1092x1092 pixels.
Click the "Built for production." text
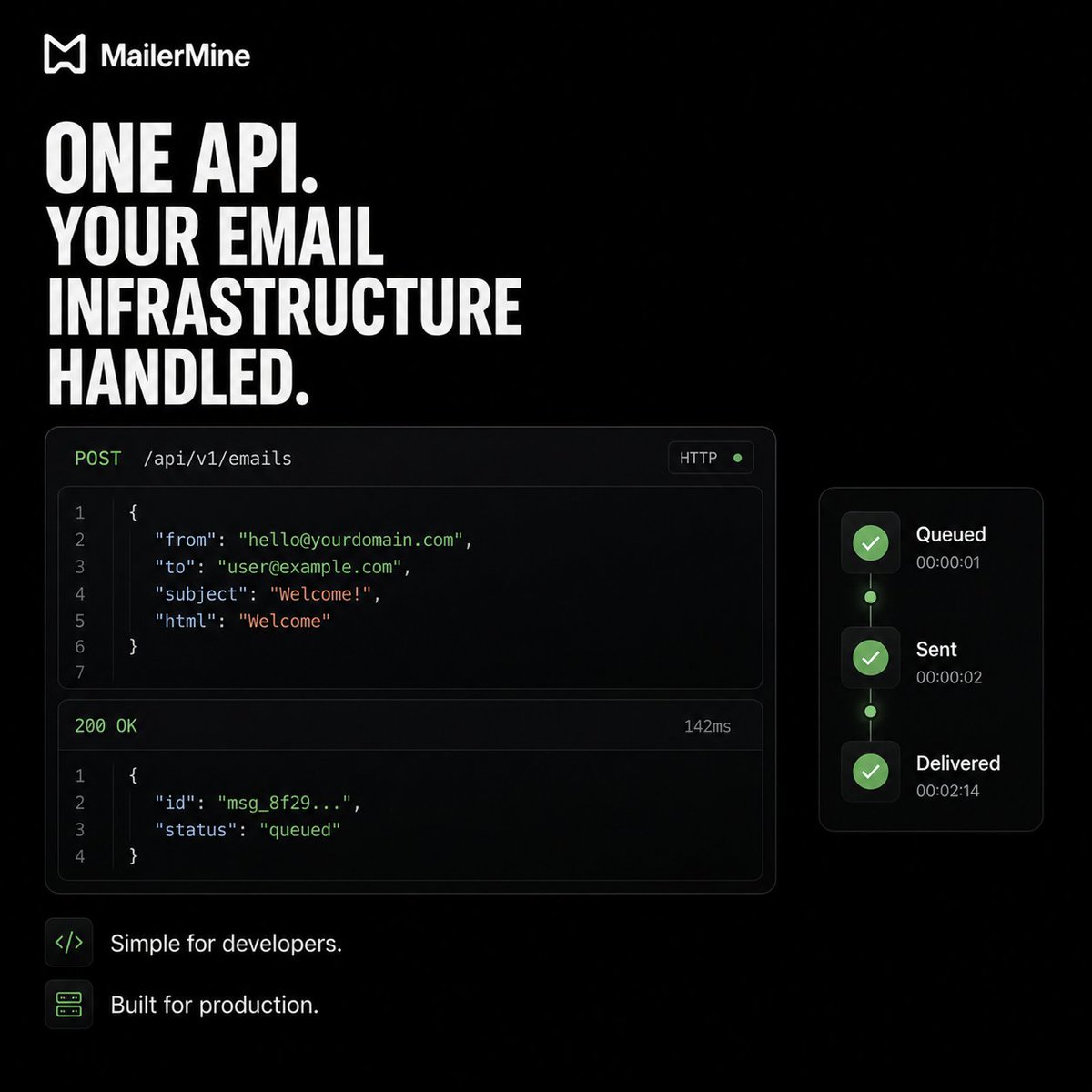(x=215, y=1005)
